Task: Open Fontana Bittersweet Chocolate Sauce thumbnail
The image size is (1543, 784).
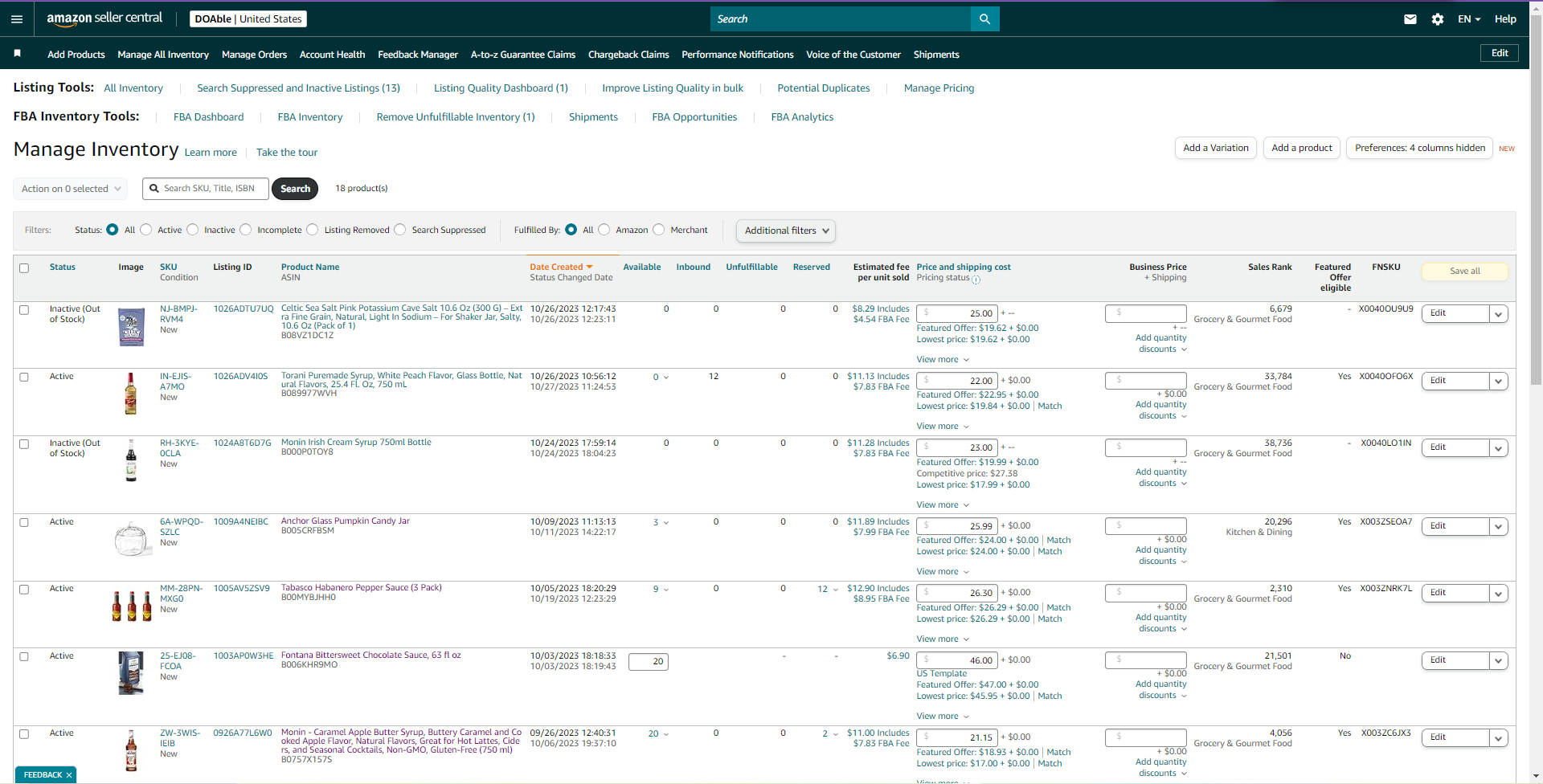Action: [x=131, y=673]
